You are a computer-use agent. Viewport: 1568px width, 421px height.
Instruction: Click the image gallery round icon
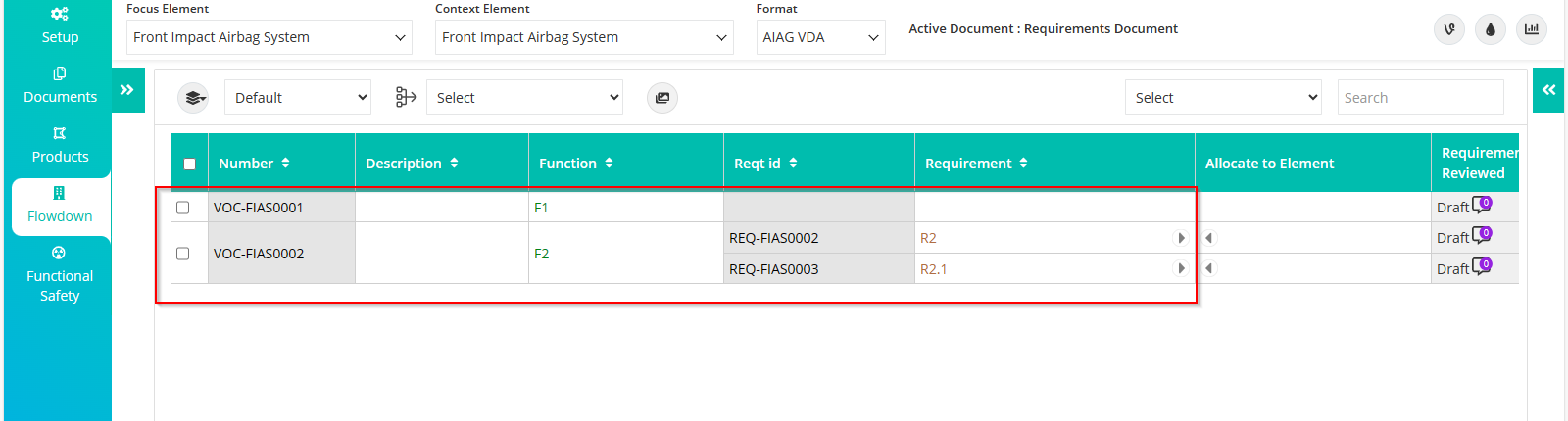[662, 98]
